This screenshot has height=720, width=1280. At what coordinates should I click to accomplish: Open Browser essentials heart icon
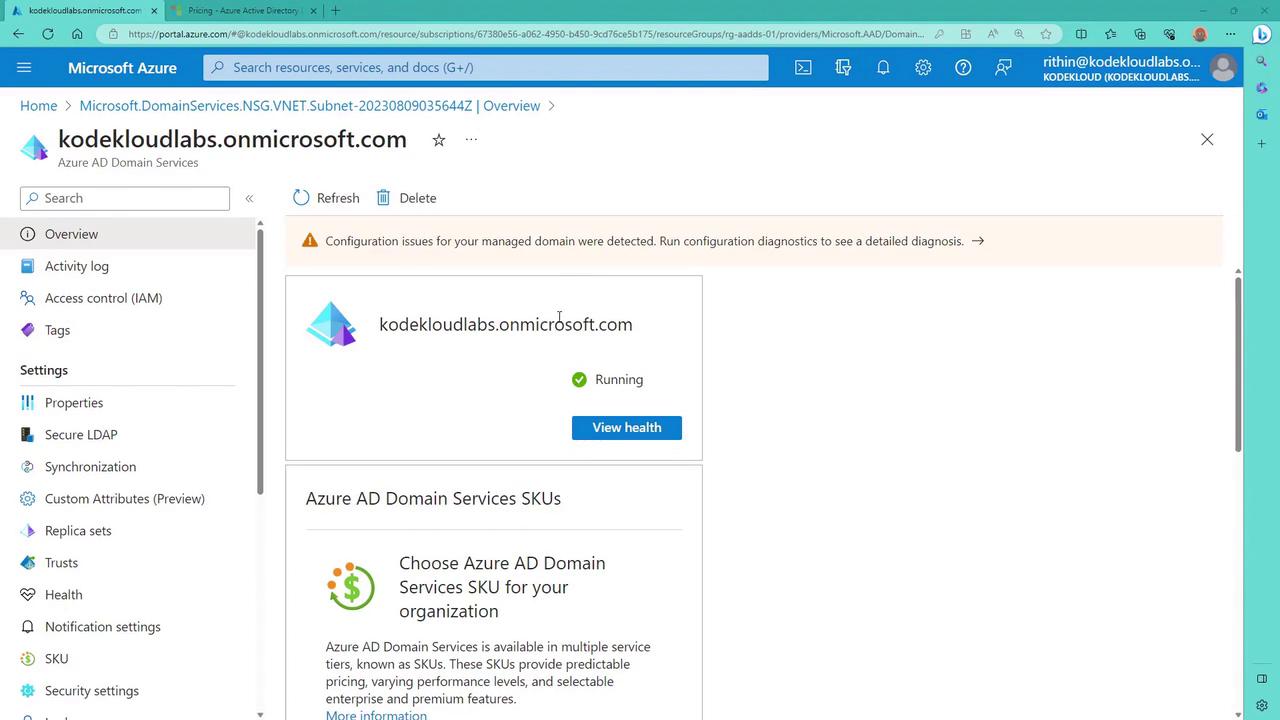pyautogui.click(x=1170, y=34)
